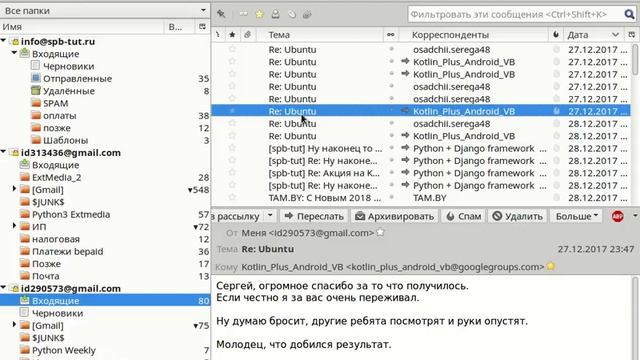Click the Adblock Plus ABP icon
This screenshot has width=640, height=360.
pos(617,216)
